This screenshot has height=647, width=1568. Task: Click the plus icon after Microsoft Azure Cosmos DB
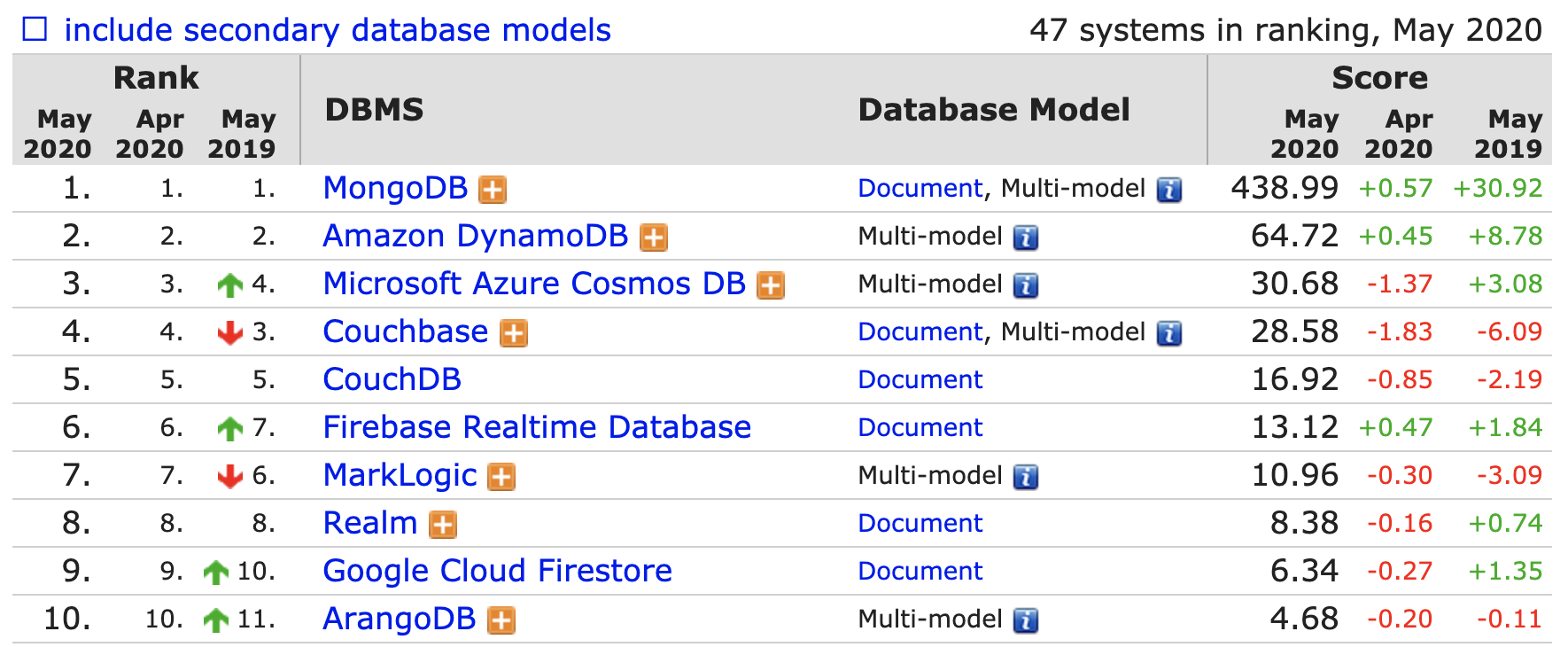(771, 285)
